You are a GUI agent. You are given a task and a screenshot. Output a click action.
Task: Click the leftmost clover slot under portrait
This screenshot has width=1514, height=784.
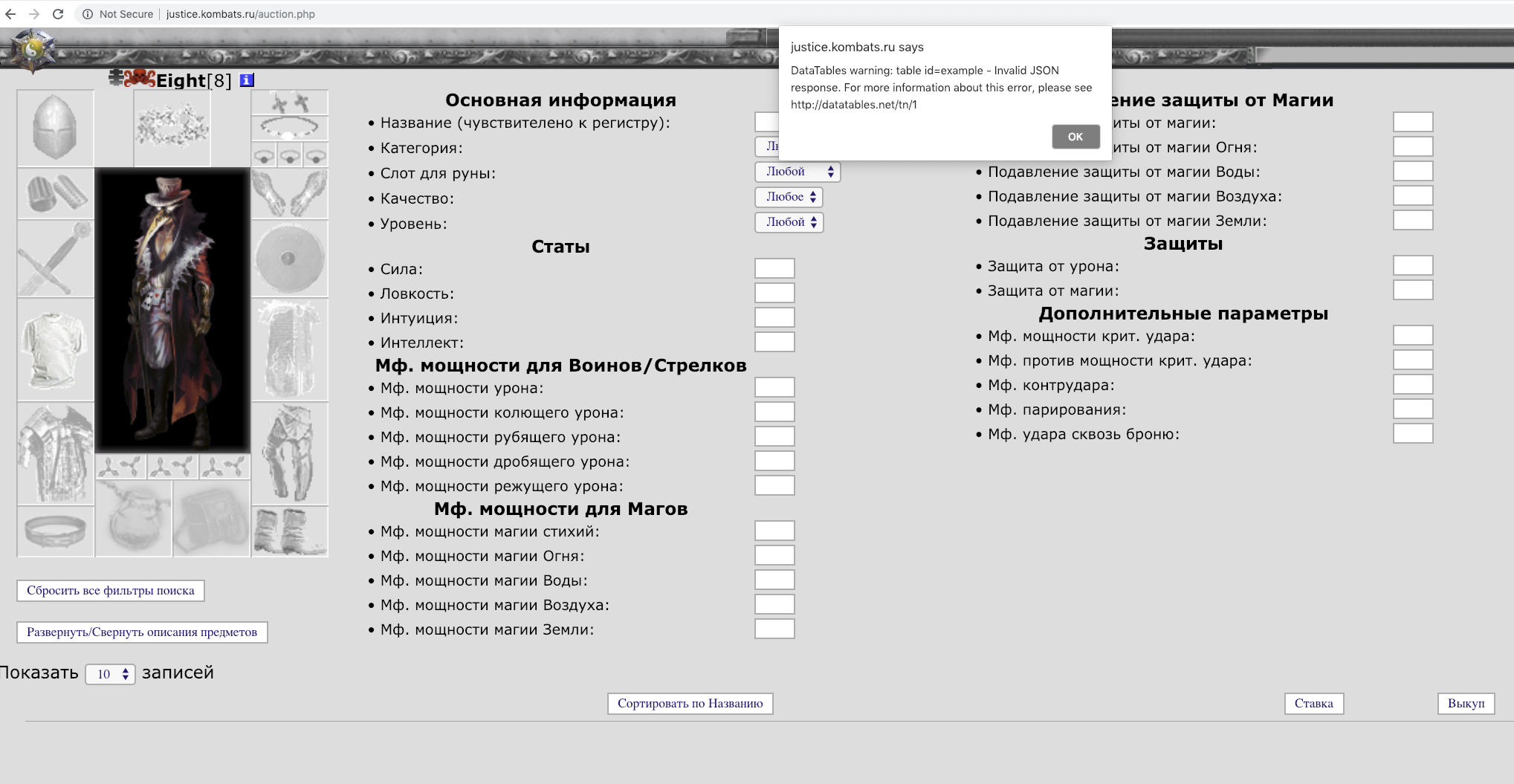[120, 467]
